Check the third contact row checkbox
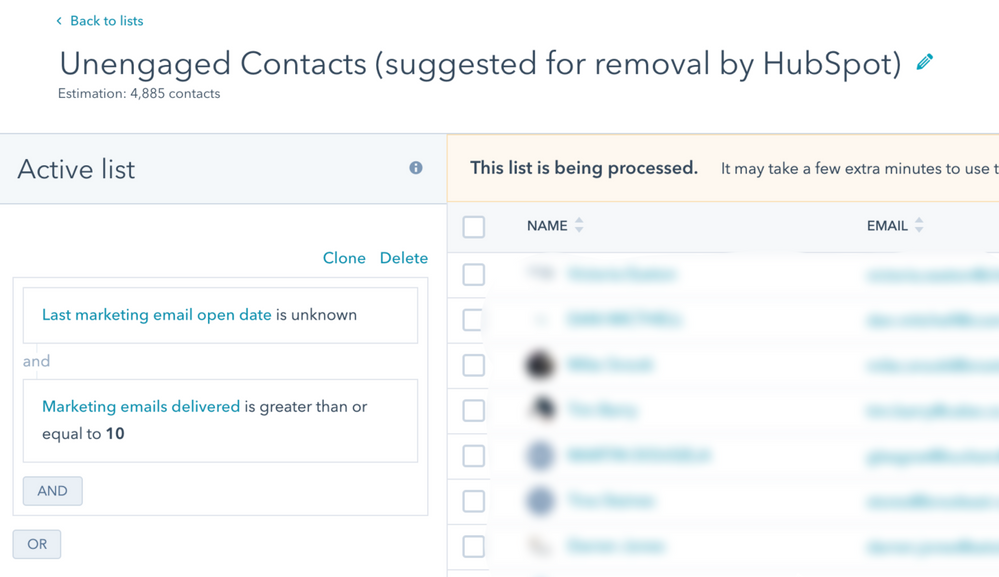 coord(473,366)
